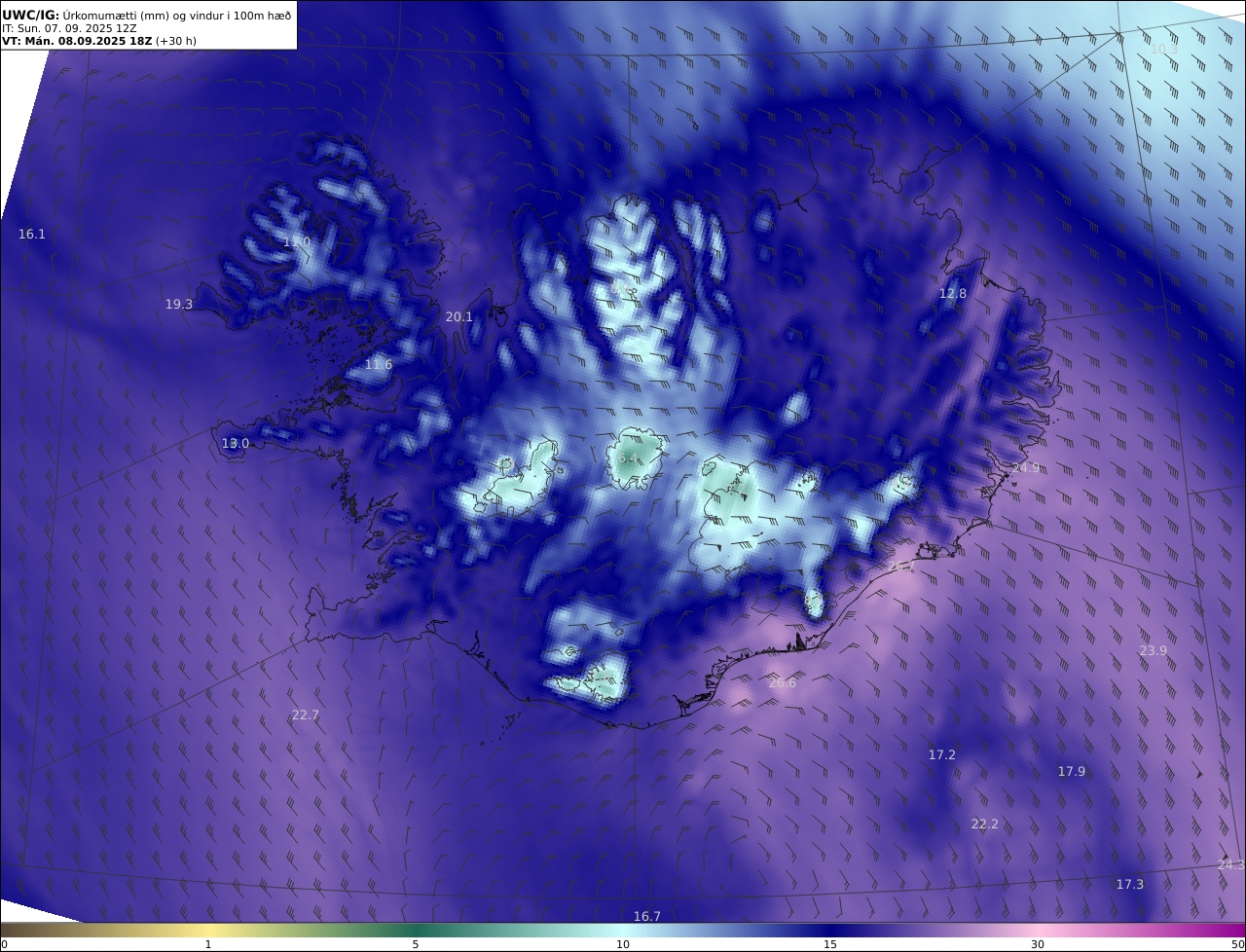
Task: Click the colorbar tick labeled 1
Action: 208,945
